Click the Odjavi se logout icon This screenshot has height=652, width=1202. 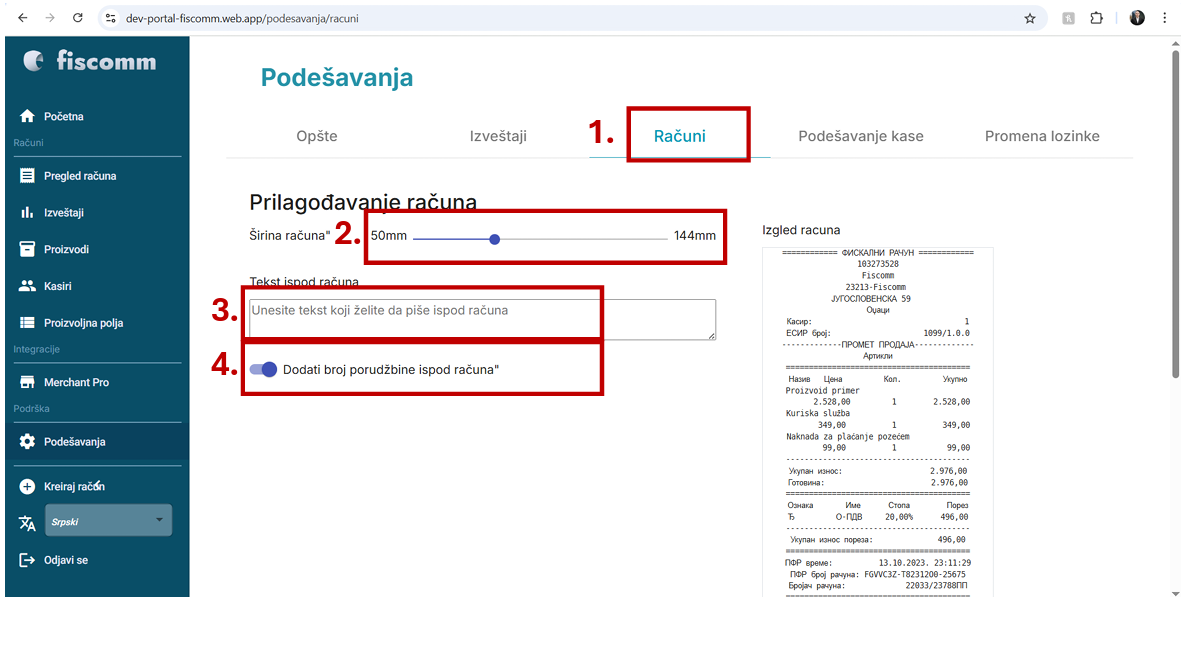[x=27, y=560]
